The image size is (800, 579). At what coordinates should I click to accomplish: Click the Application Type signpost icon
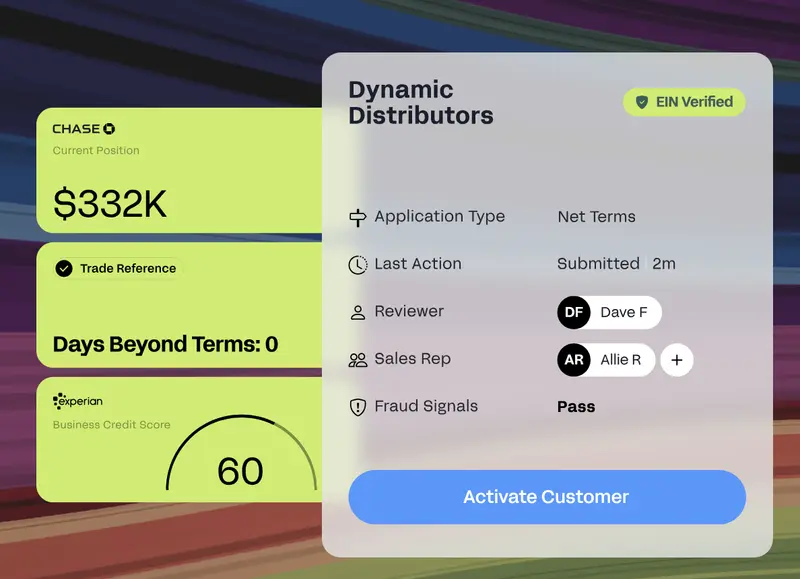[x=358, y=217]
